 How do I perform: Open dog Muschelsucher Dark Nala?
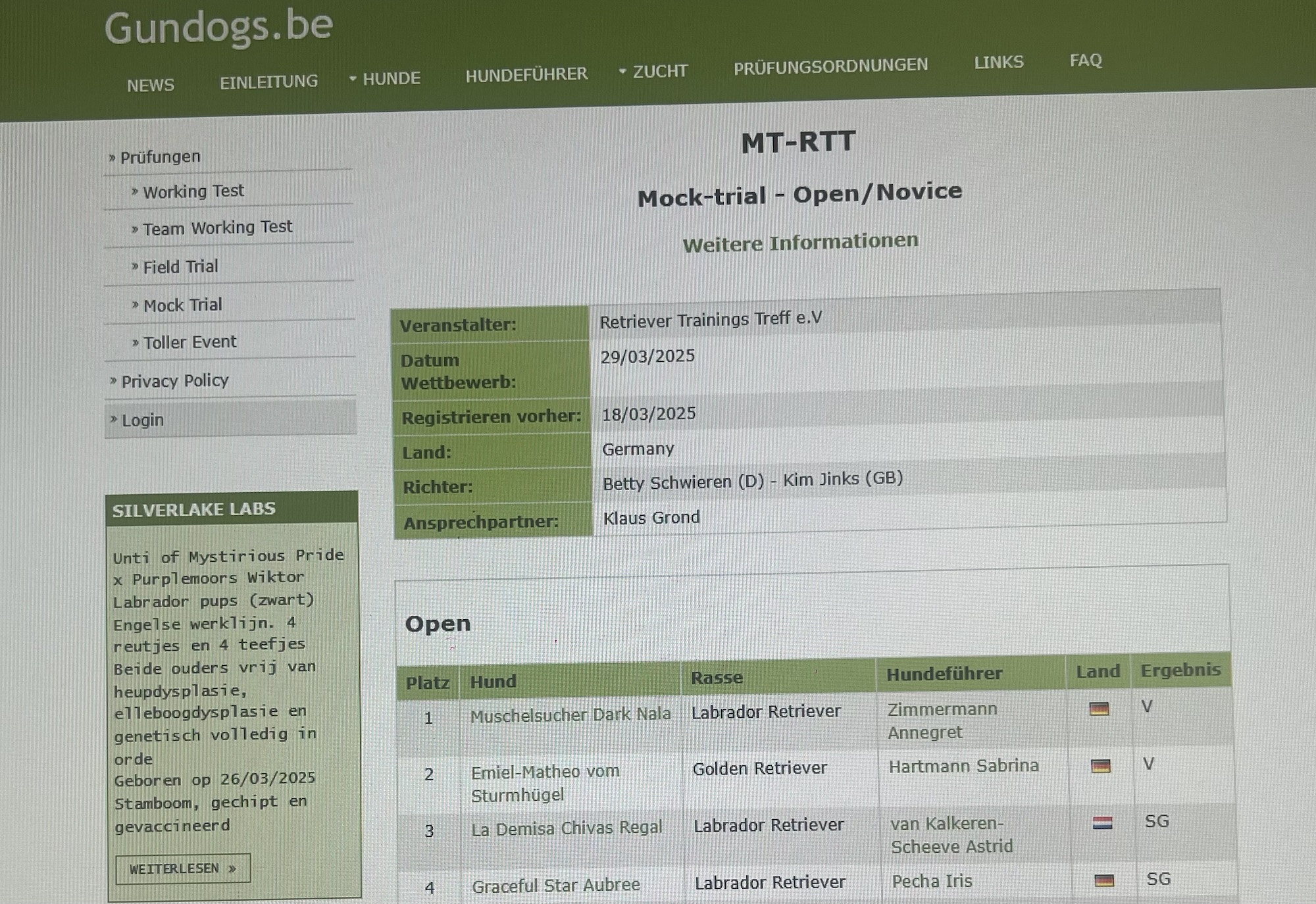click(570, 715)
